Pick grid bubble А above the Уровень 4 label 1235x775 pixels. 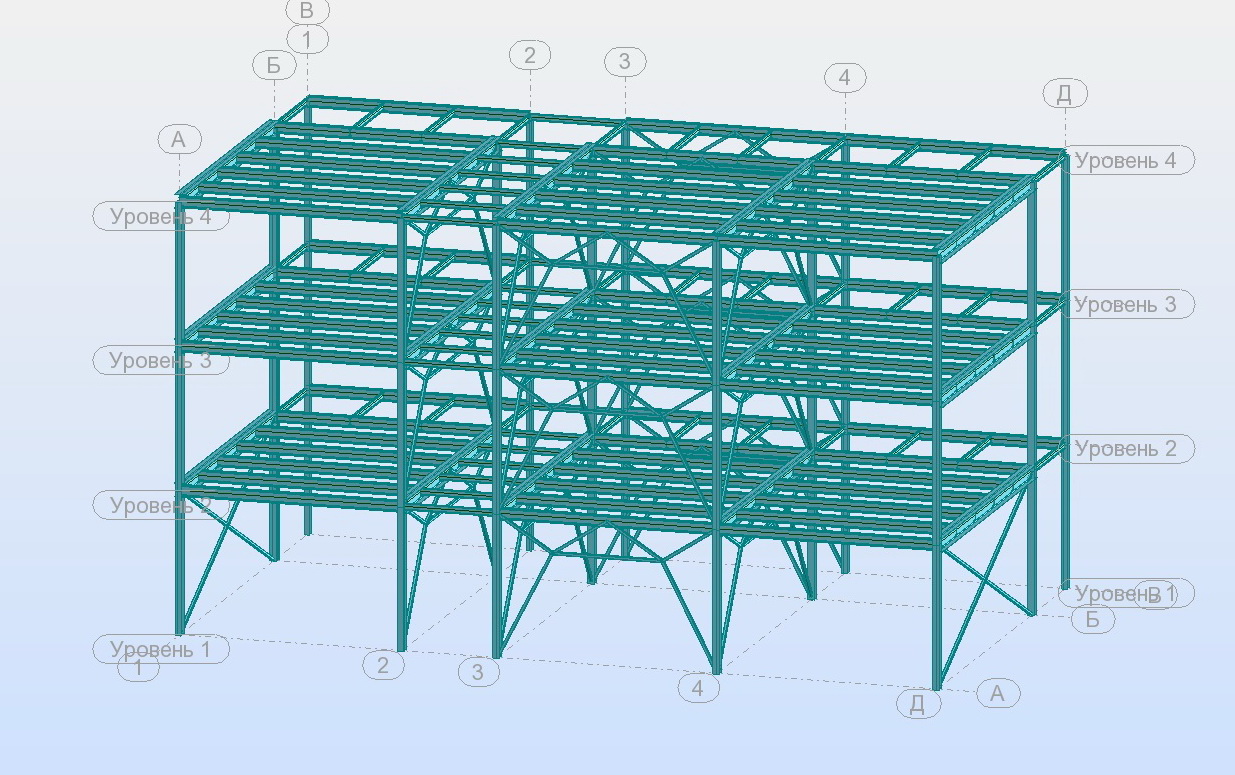pyautogui.click(x=179, y=140)
